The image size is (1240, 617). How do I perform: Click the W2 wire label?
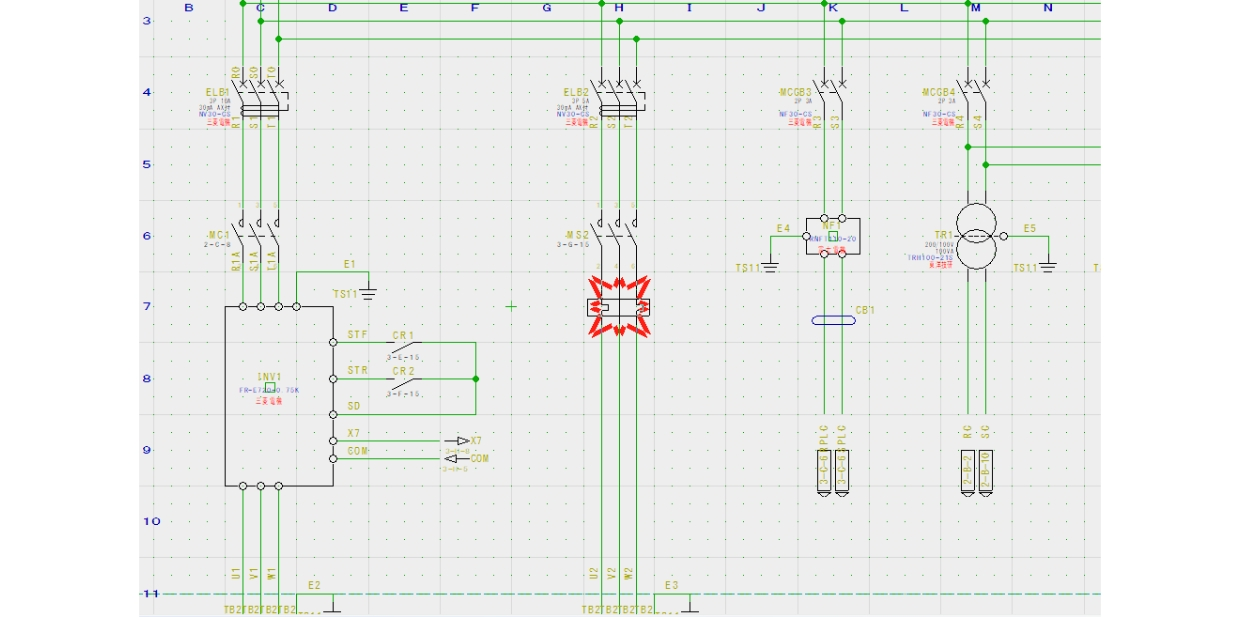[x=629, y=574]
